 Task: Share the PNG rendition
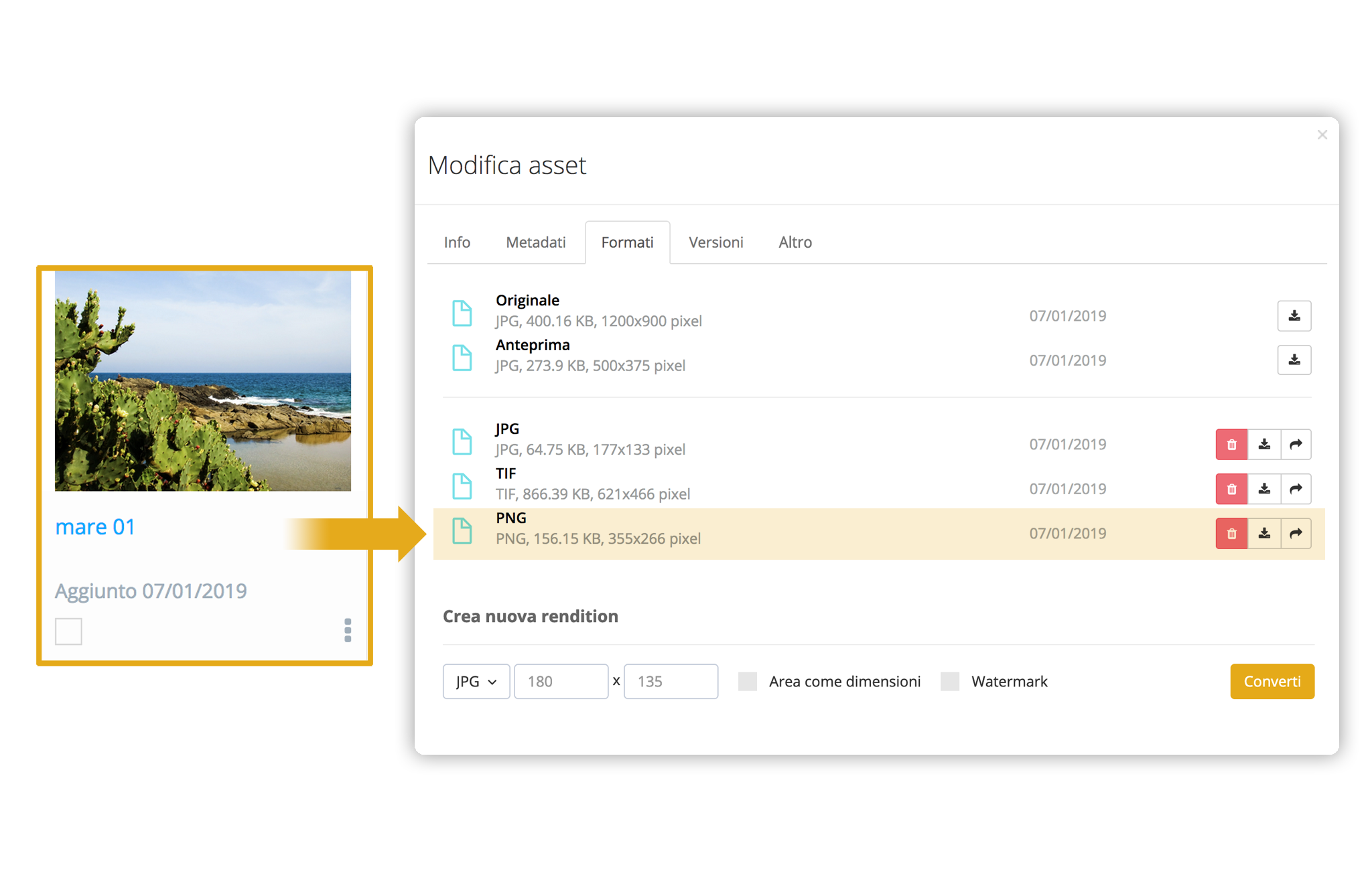(x=1296, y=534)
